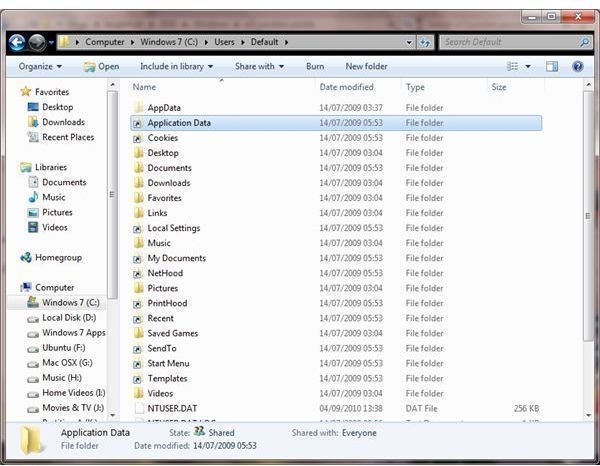Click the NTUSER.DAT file icon
This screenshot has height=466, width=600.
139,408
